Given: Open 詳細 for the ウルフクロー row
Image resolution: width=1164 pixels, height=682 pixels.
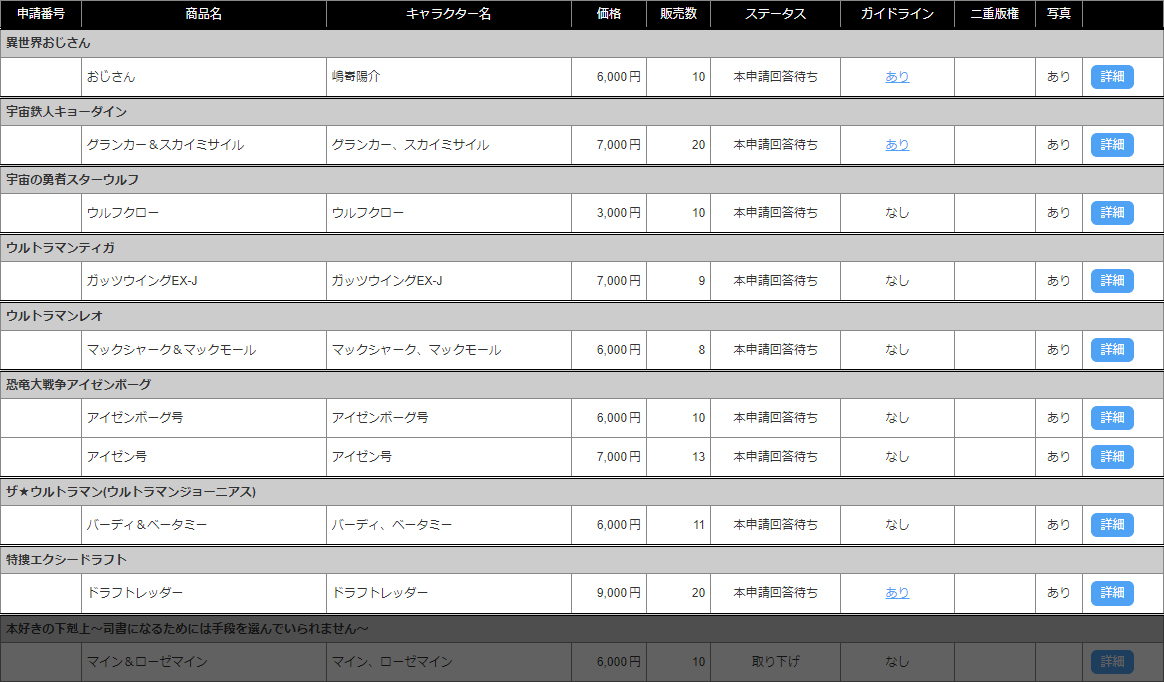Looking at the screenshot, I should pyautogui.click(x=1111, y=213).
